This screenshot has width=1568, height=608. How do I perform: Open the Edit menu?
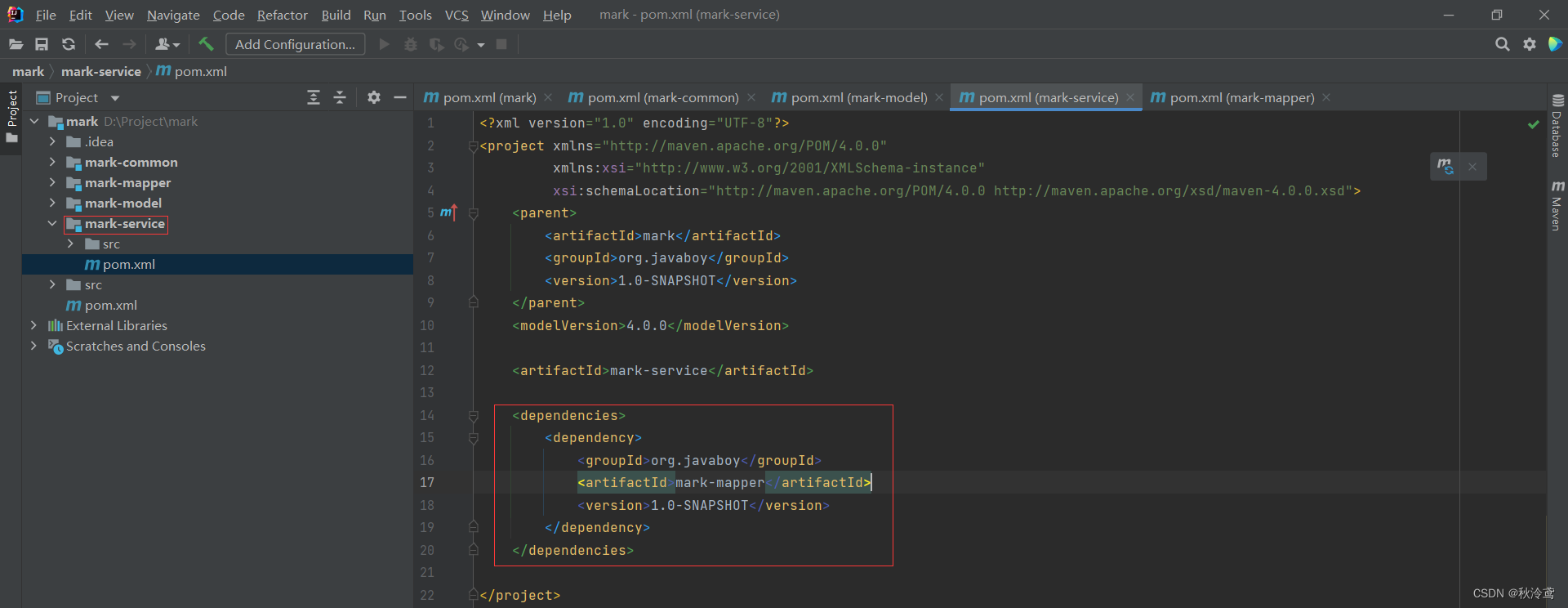(80, 15)
